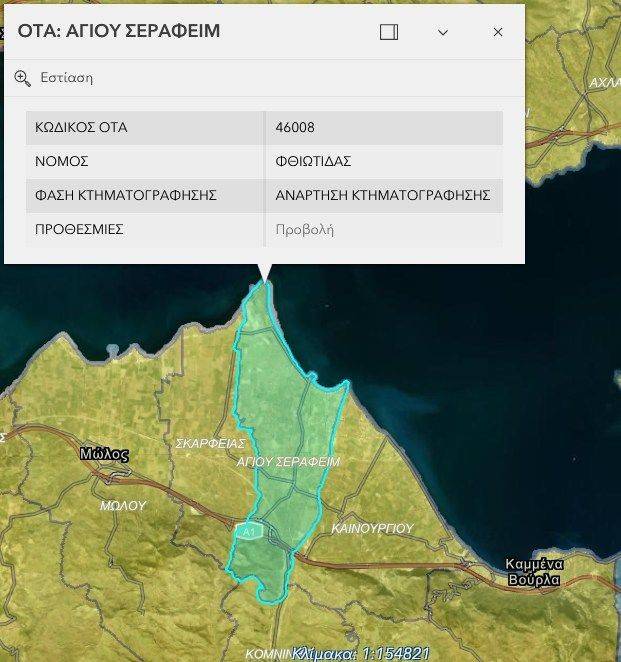Click the ΠΡΟΘΕΣΜΙΕΣ row label
This screenshot has height=662, width=621.
pos(79,229)
